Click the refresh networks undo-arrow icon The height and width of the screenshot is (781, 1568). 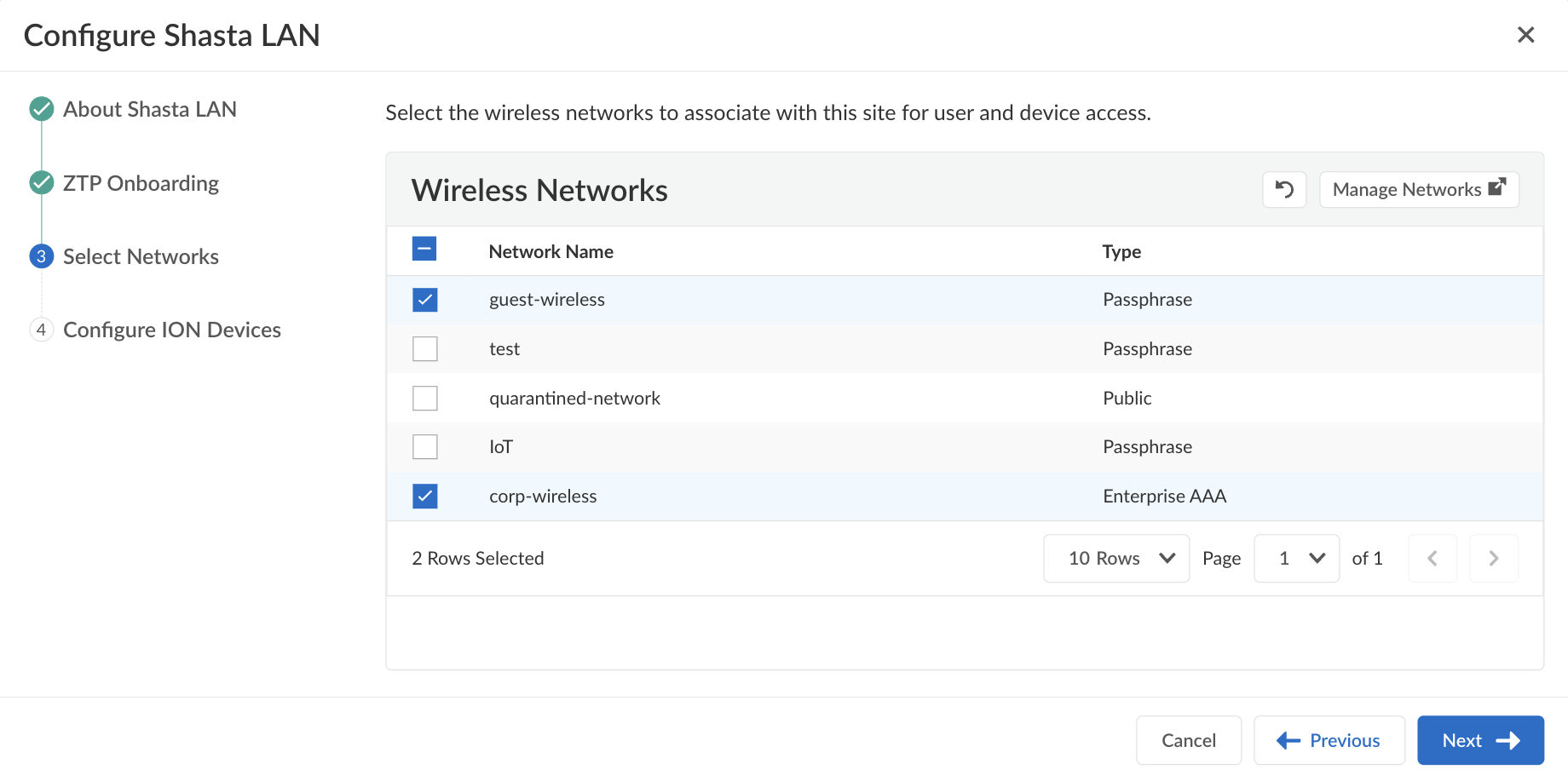pyautogui.click(x=1284, y=189)
